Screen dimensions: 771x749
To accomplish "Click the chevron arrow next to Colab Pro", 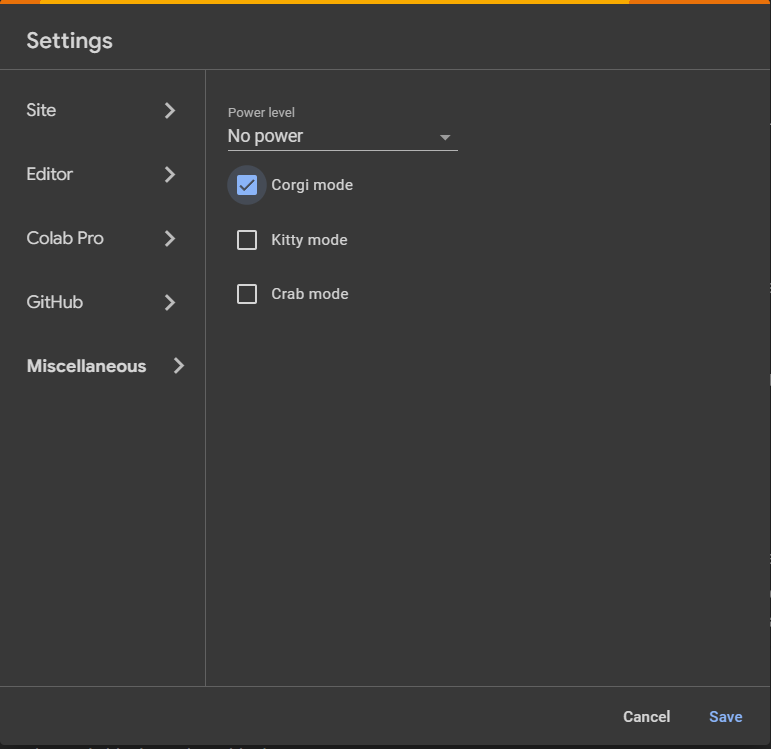I will (170, 239).
